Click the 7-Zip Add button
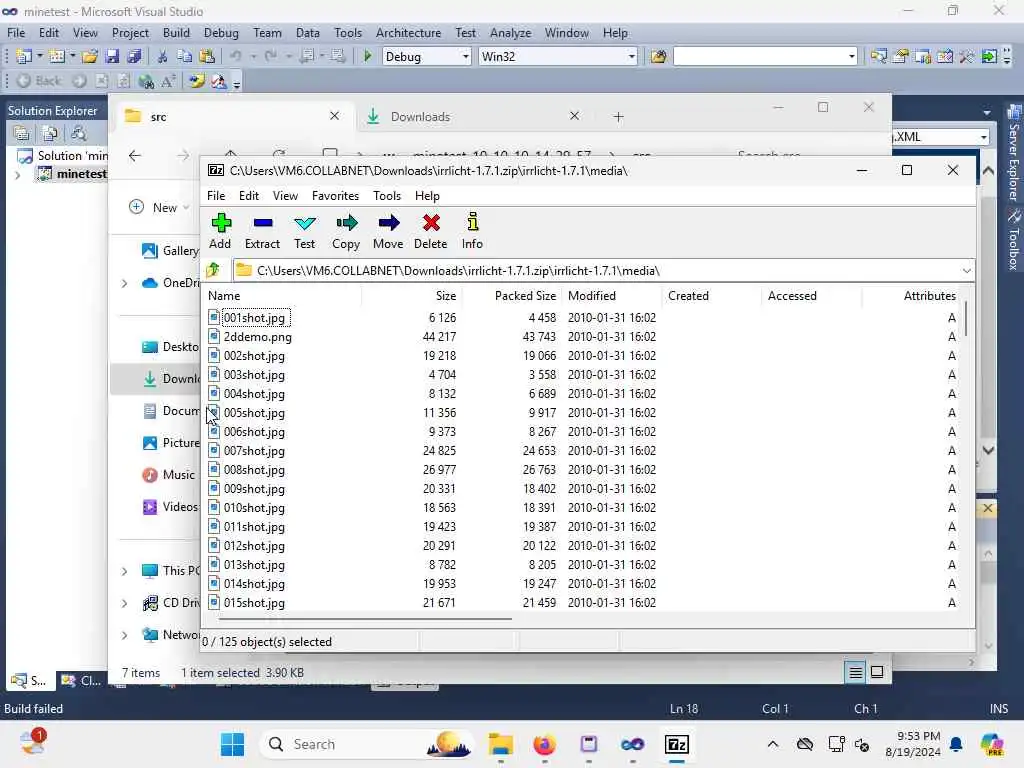 (220, 231)
